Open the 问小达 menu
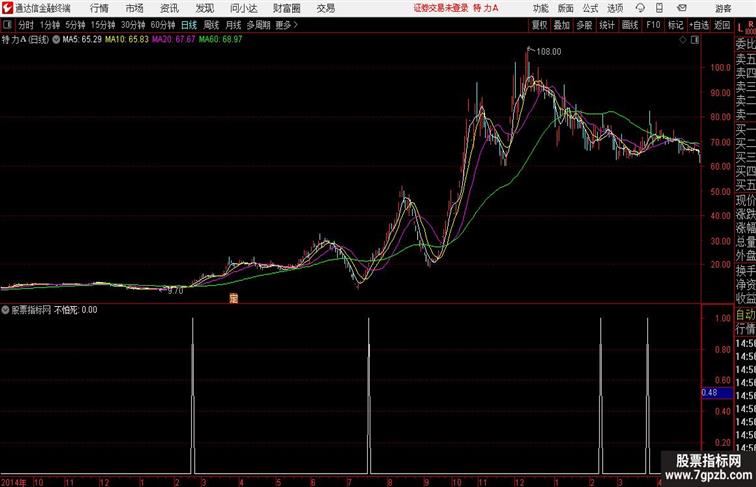This screenshot has height=487, width=756. point(243,8)
